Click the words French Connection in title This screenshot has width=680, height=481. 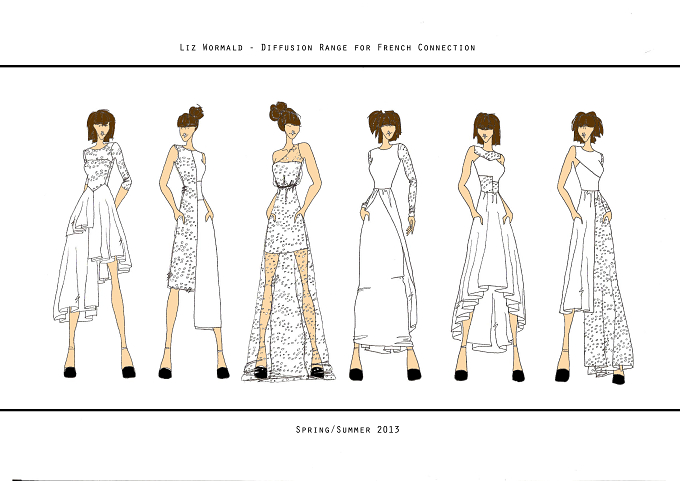[426, 47]
